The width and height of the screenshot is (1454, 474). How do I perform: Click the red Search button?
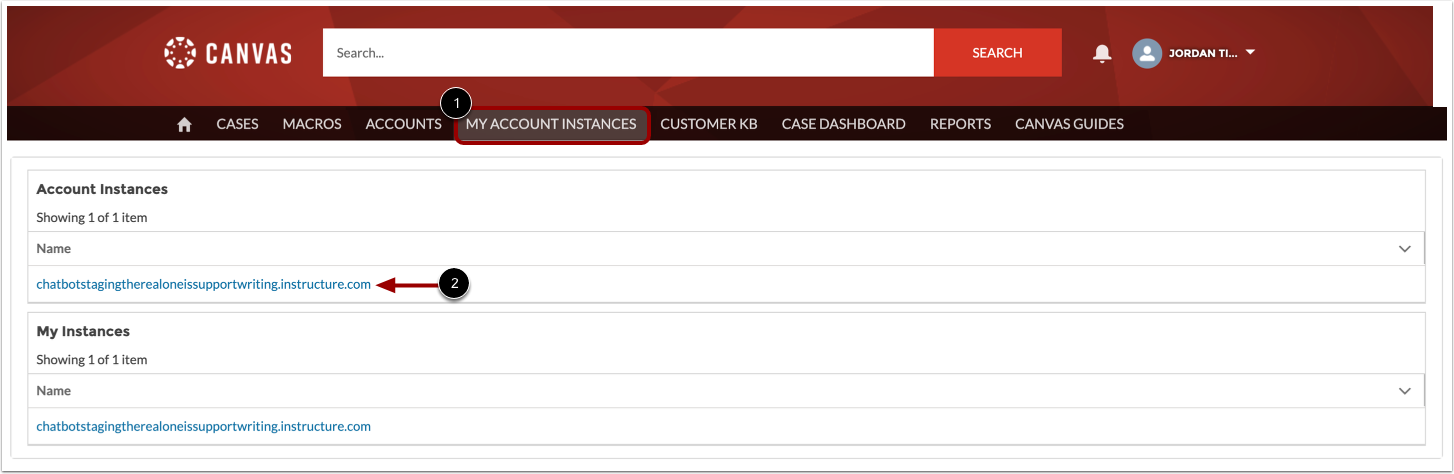(x=997, y=53)
